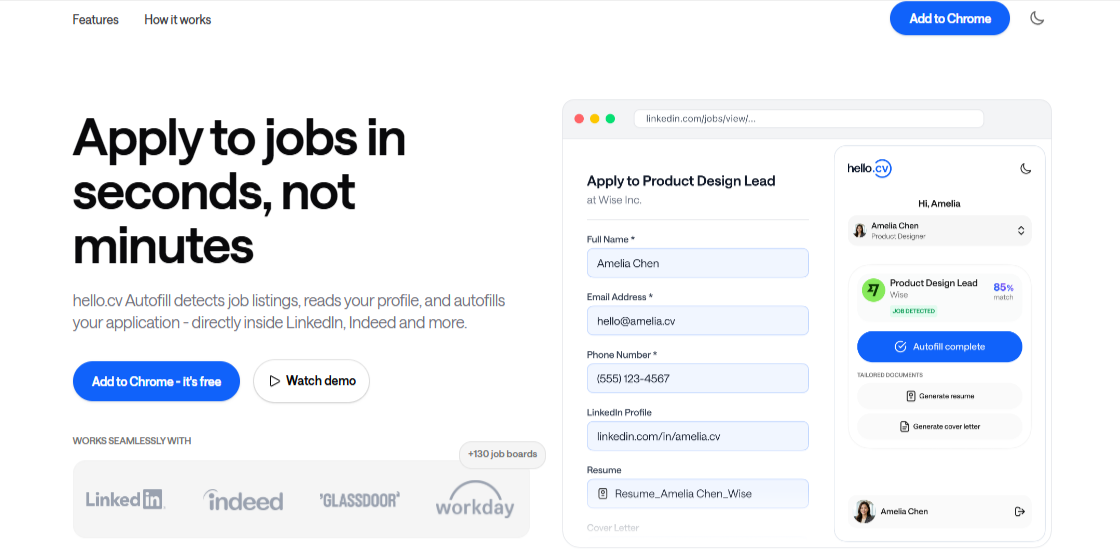Click the logout icon beside Amelia Chen
The height and width of the screenshot is (553, 1120).
tap(1019, 511)
